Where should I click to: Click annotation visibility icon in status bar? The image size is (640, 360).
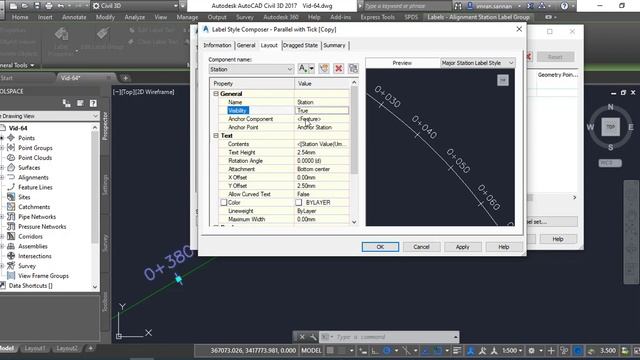pyautogui.click(x=471, y=350)
